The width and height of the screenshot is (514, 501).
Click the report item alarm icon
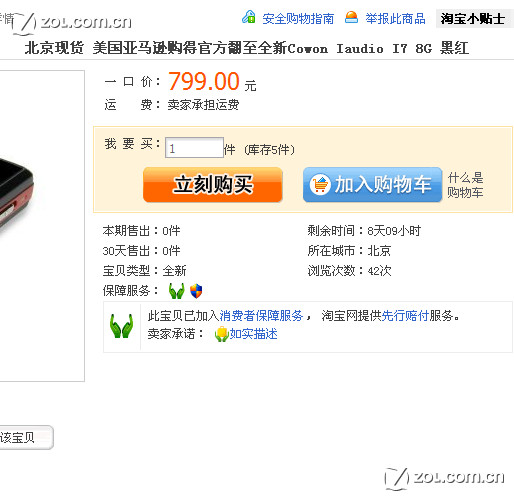(x=351, y=17)
